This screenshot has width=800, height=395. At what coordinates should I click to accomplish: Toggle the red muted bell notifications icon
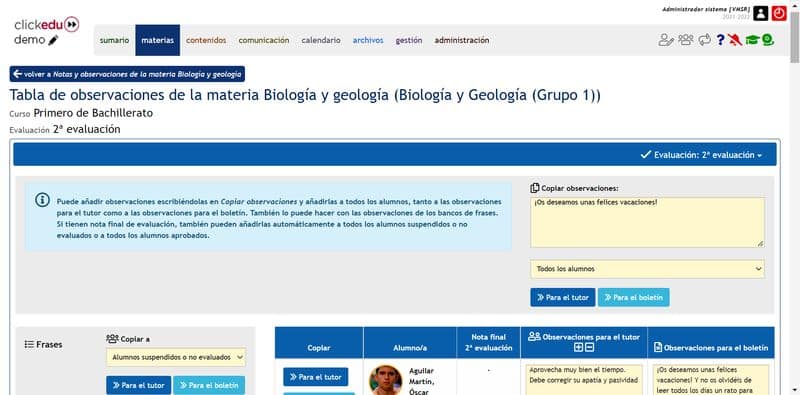[x=735, y=40]
